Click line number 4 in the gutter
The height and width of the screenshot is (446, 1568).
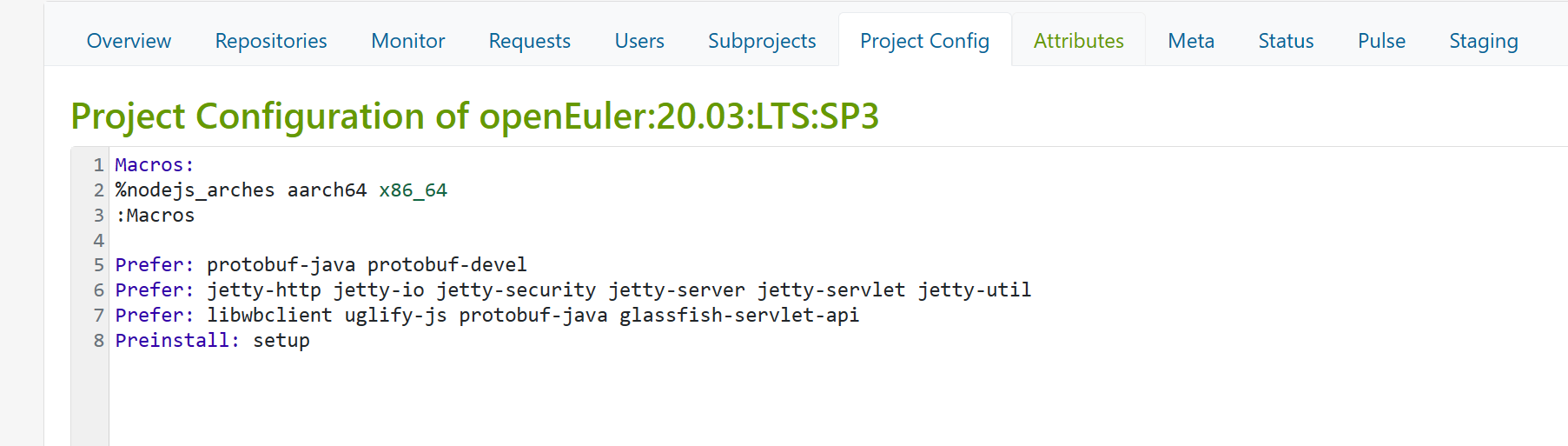pos(98,241)
